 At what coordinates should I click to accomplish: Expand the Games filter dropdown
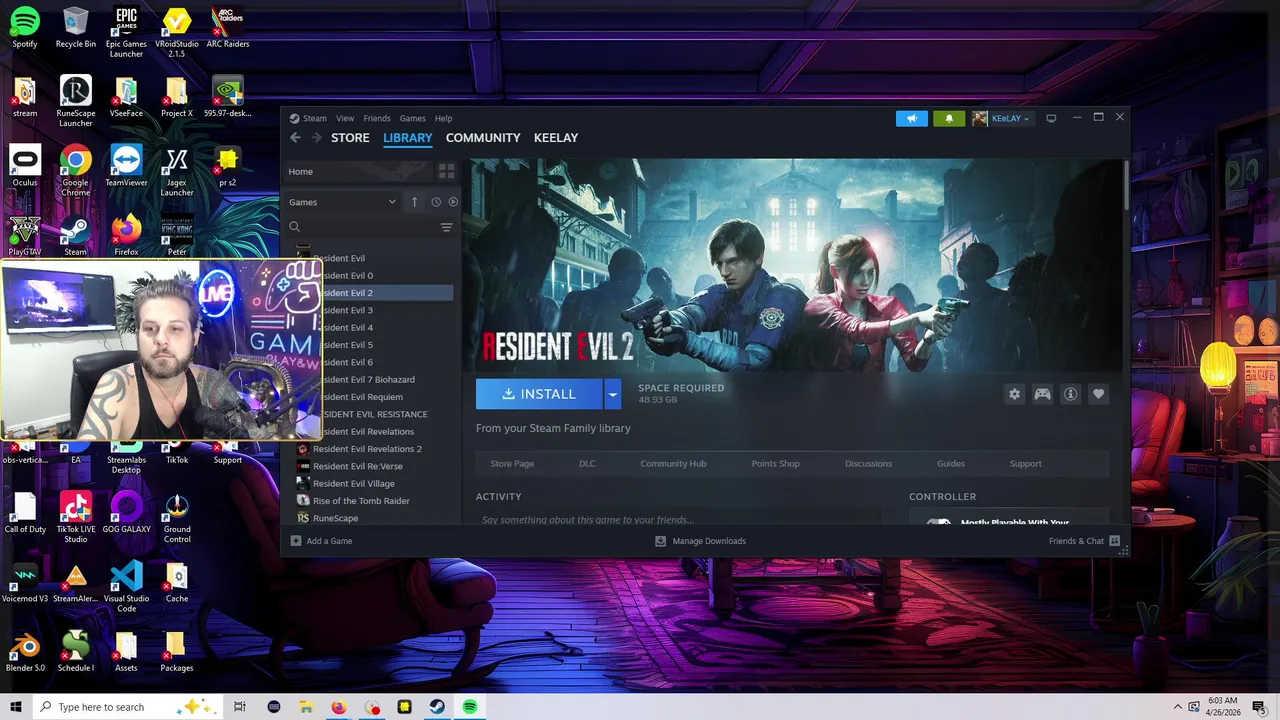[342, 202]
